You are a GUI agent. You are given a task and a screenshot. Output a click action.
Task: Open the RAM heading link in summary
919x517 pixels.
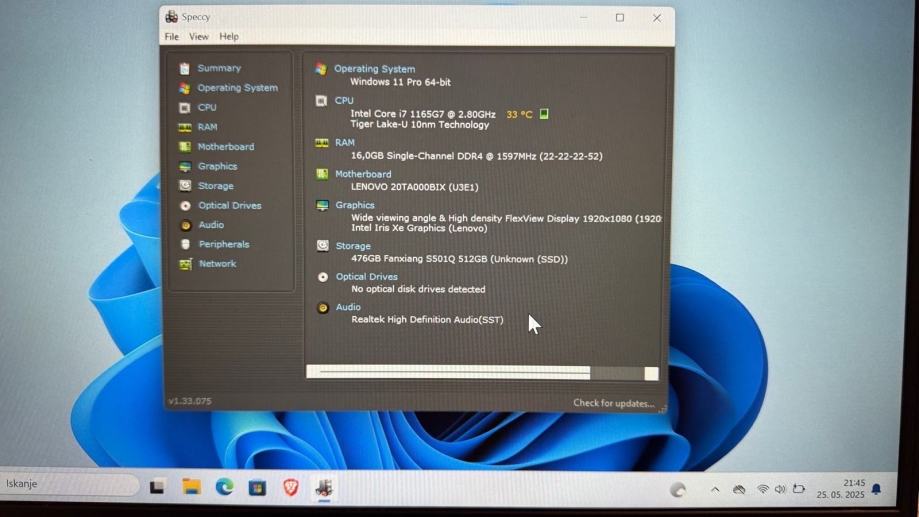345,143
